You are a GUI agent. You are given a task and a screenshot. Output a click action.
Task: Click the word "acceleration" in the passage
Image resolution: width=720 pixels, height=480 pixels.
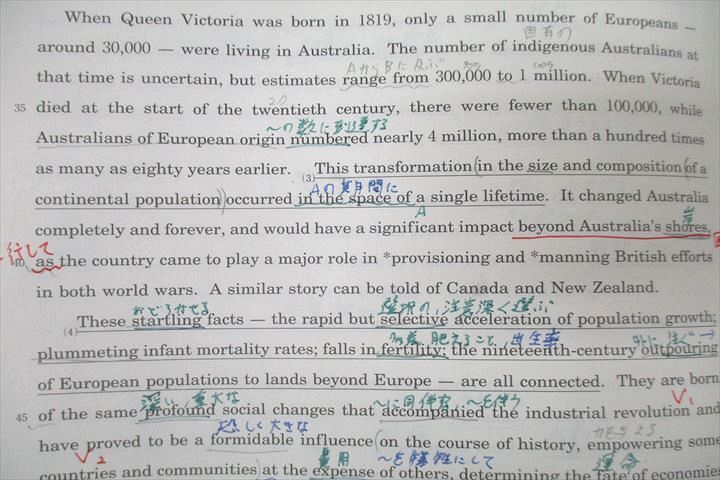pos(503,320)
